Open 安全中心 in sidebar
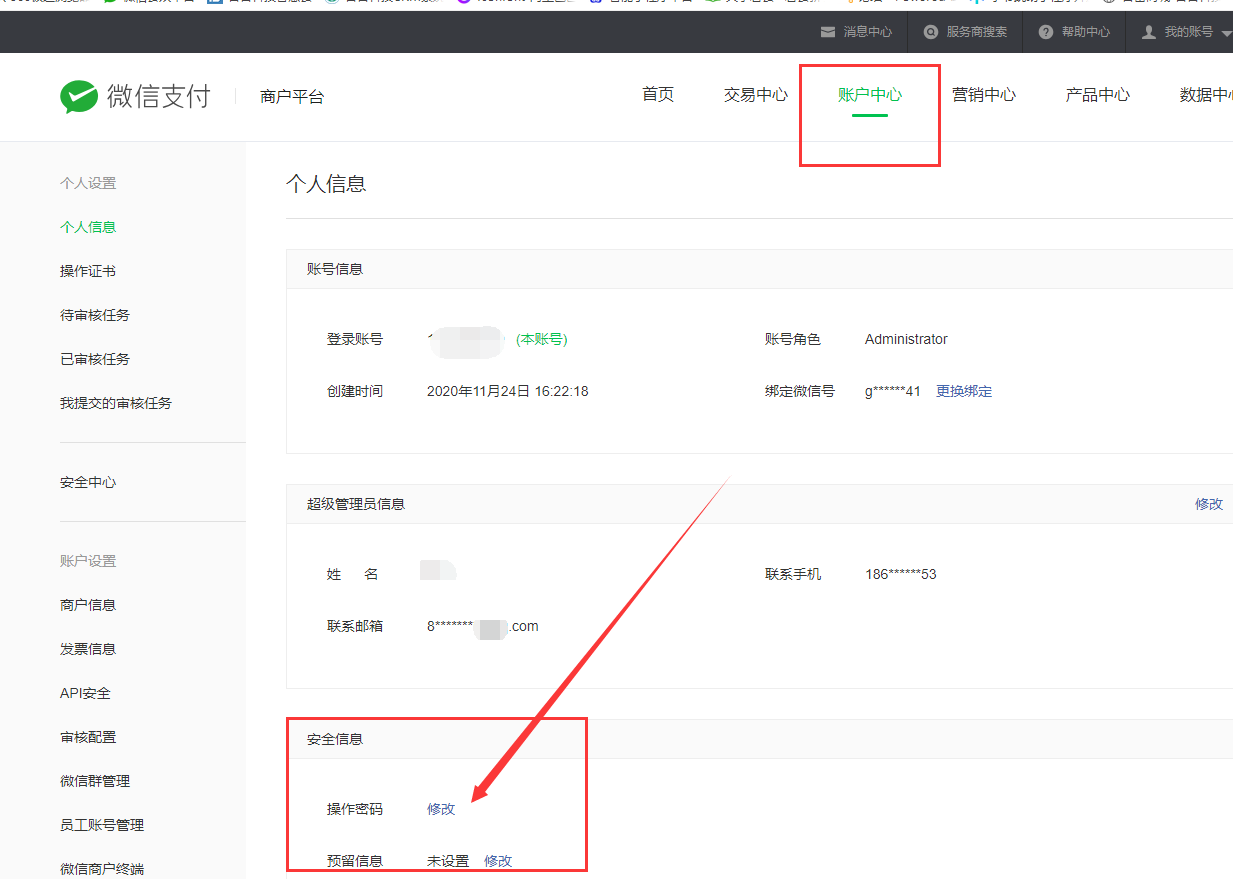Image resolution: width=1233 pixels, height=879 pixels. click(88, 482)
